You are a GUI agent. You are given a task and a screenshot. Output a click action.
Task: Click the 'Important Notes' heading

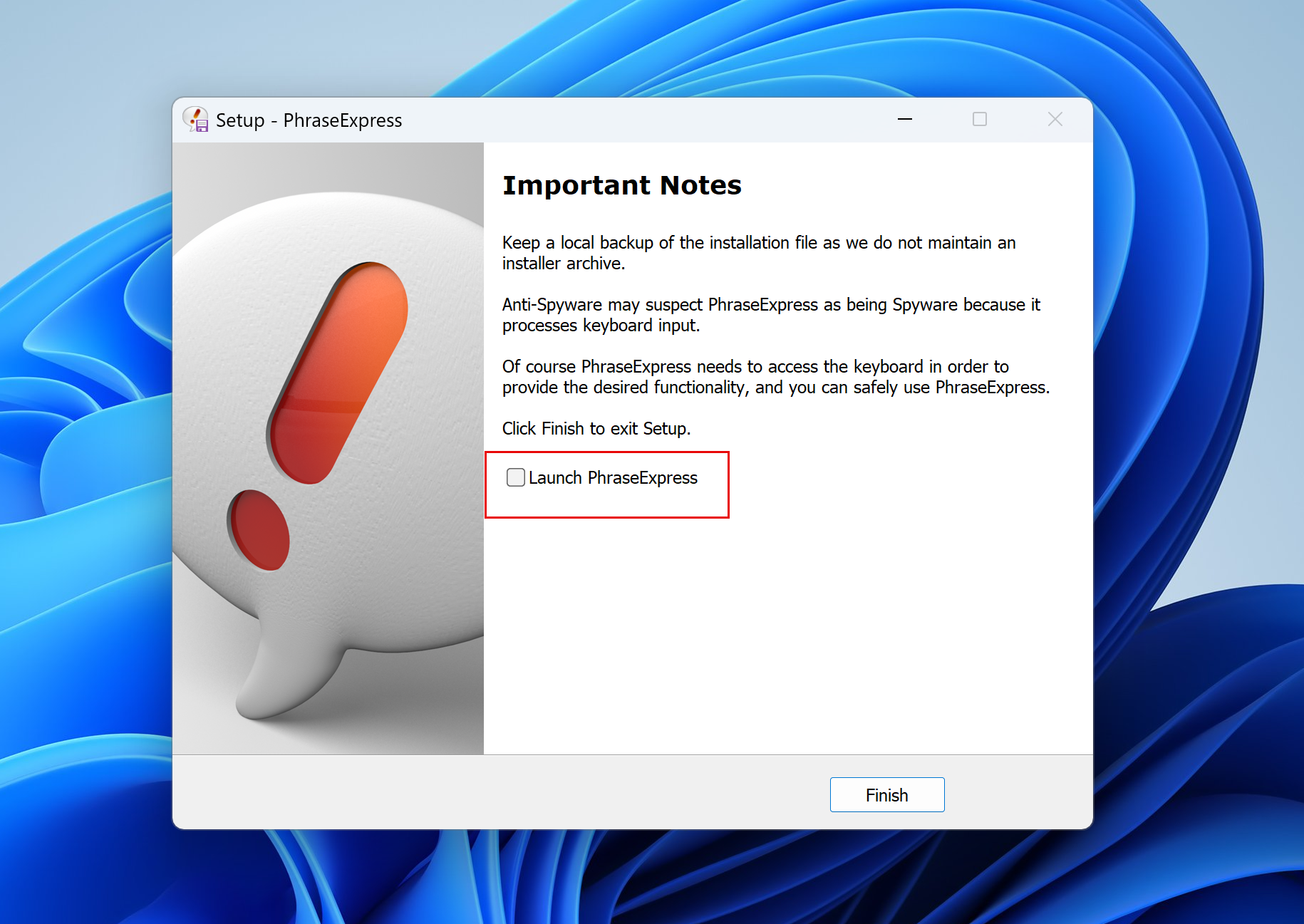(621, 185)
